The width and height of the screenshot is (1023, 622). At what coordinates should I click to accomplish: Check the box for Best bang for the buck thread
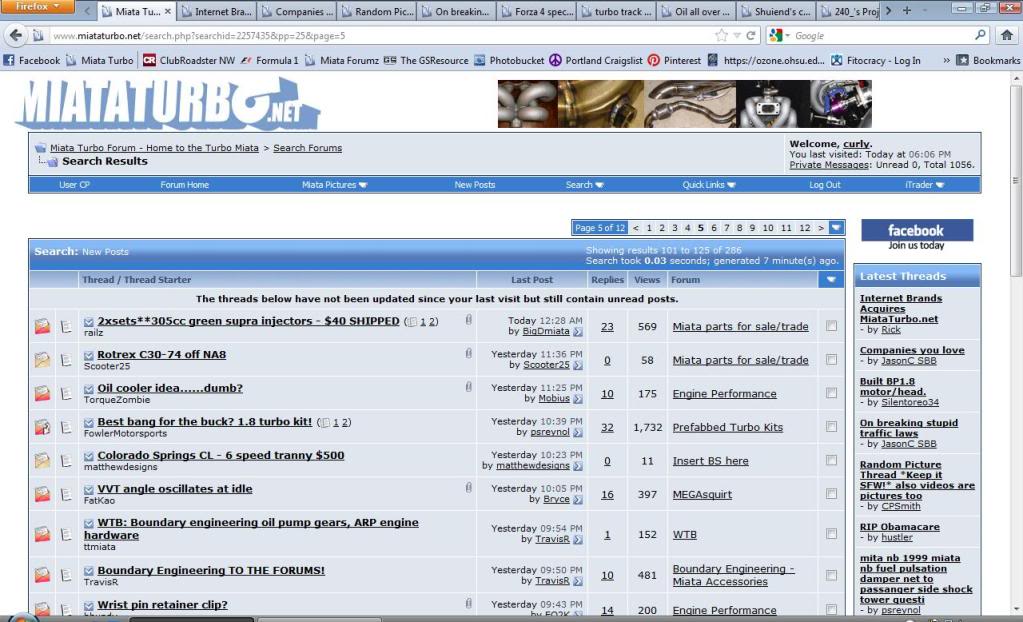pos(831,427)
